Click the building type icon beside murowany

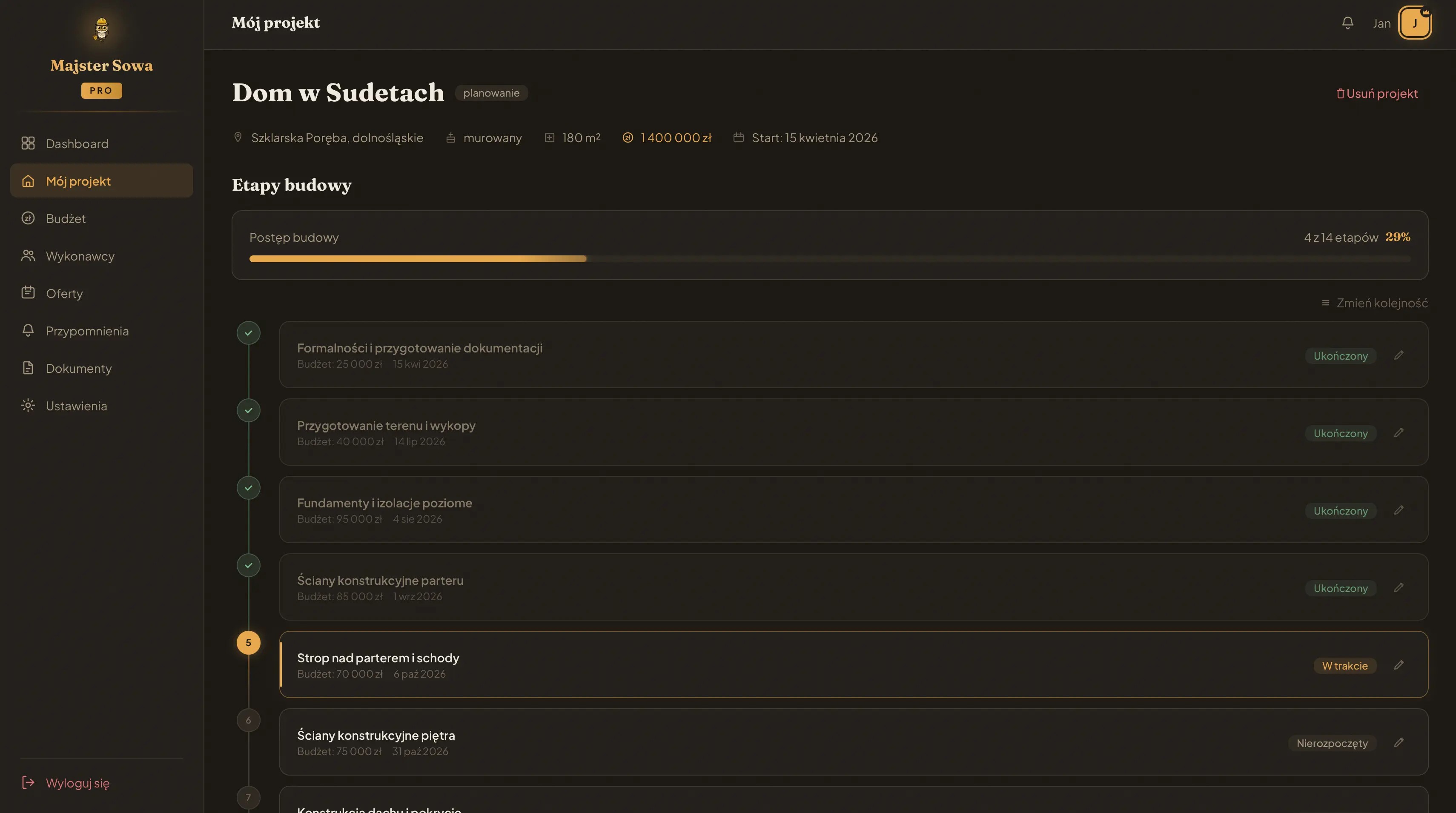pyautogui.click(x=450, y=137)
